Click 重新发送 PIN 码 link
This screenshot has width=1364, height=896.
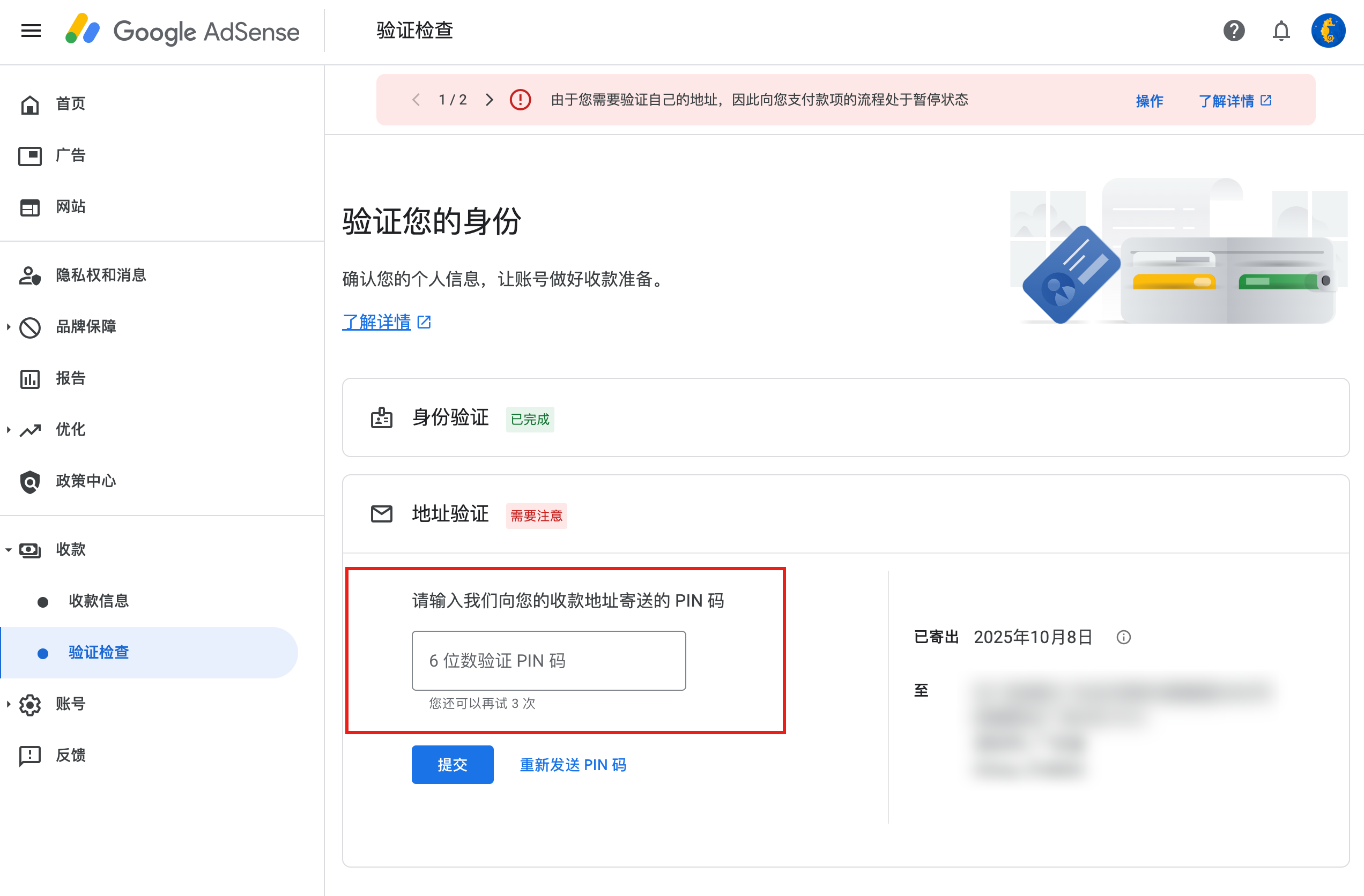573,765
